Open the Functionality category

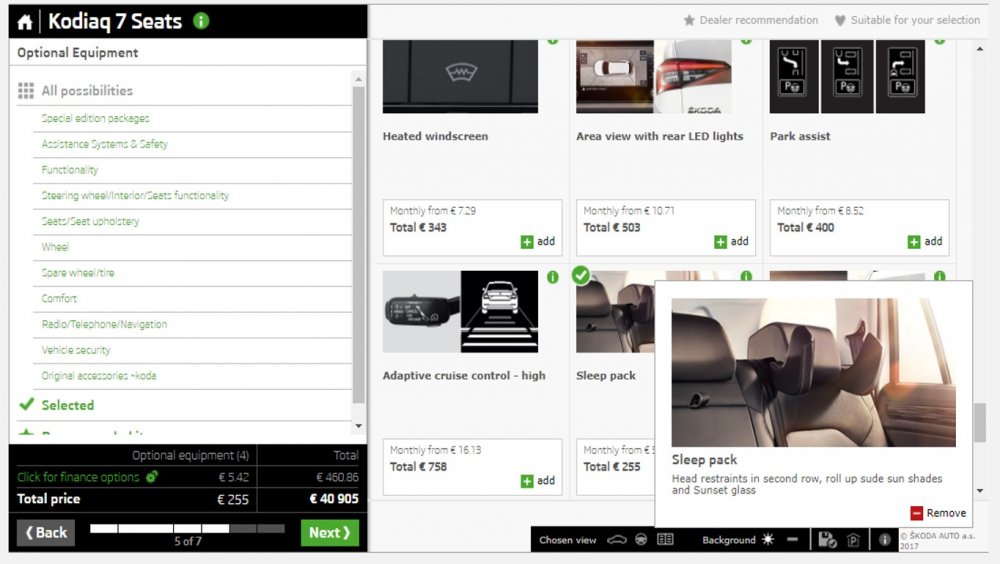coord(70,170)
